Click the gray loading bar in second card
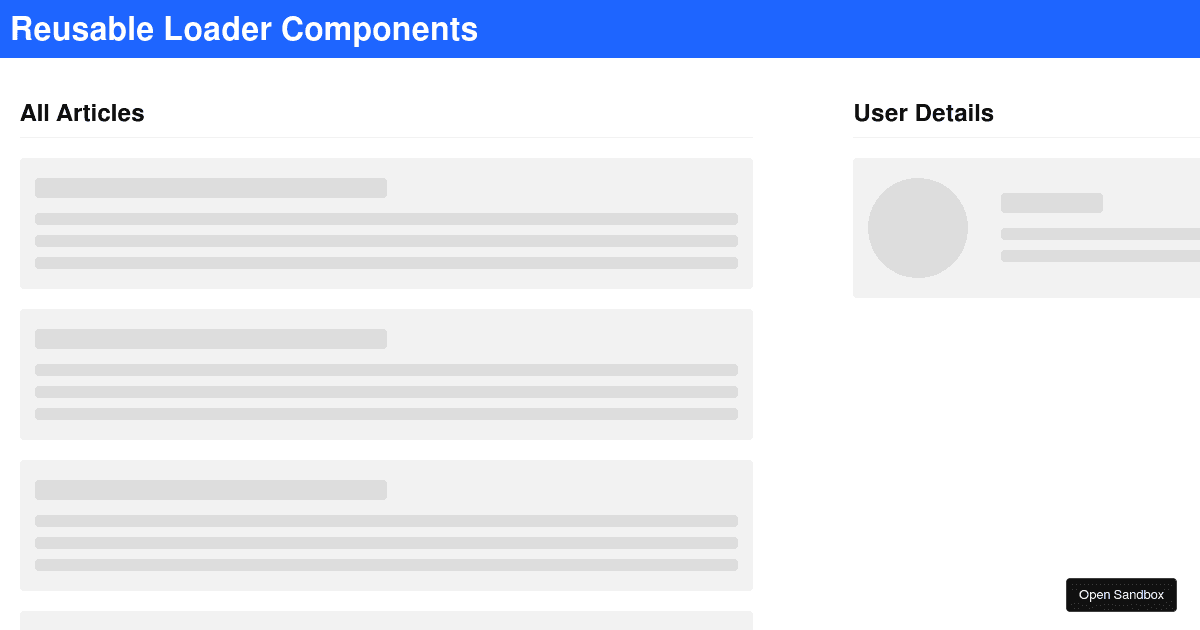Screen dimensions: 1200x630 point(386,369)
